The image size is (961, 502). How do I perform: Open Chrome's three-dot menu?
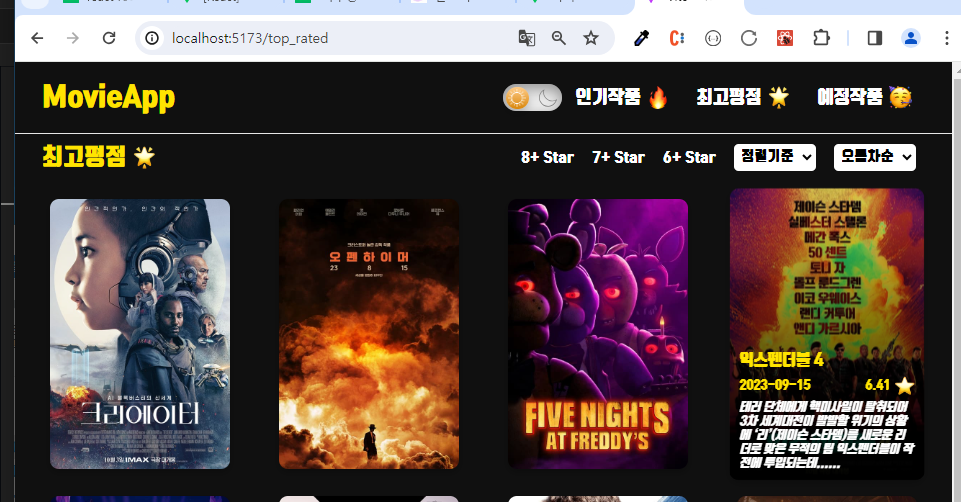pyautogui.click(x=947, y=38)
